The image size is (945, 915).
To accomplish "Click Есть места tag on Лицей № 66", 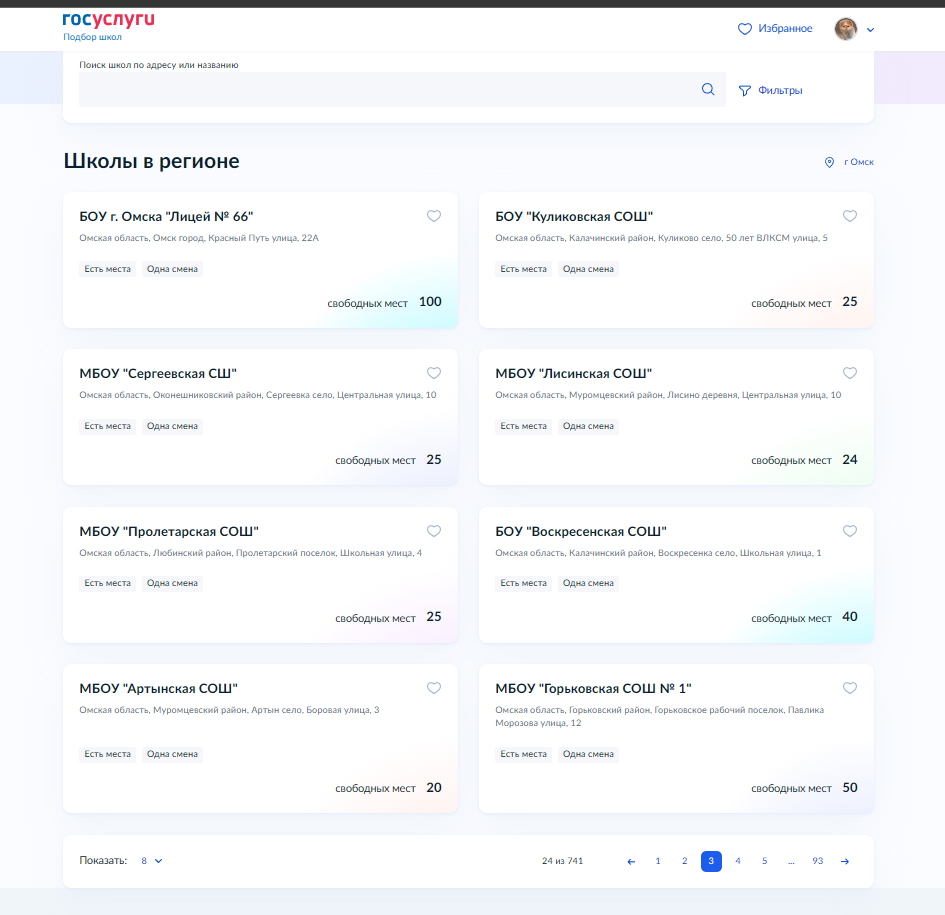I will click(107, 269).
